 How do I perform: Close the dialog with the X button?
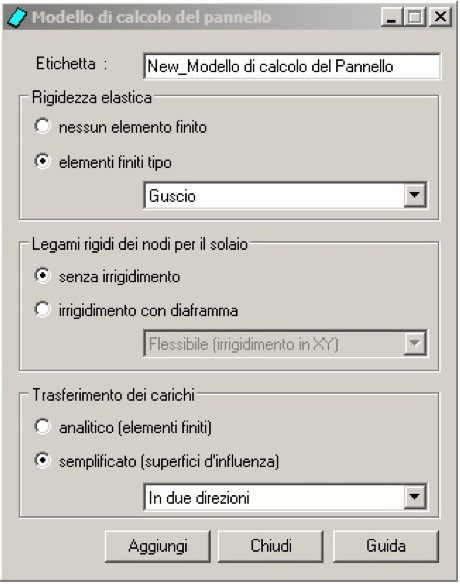coord(441,17)
